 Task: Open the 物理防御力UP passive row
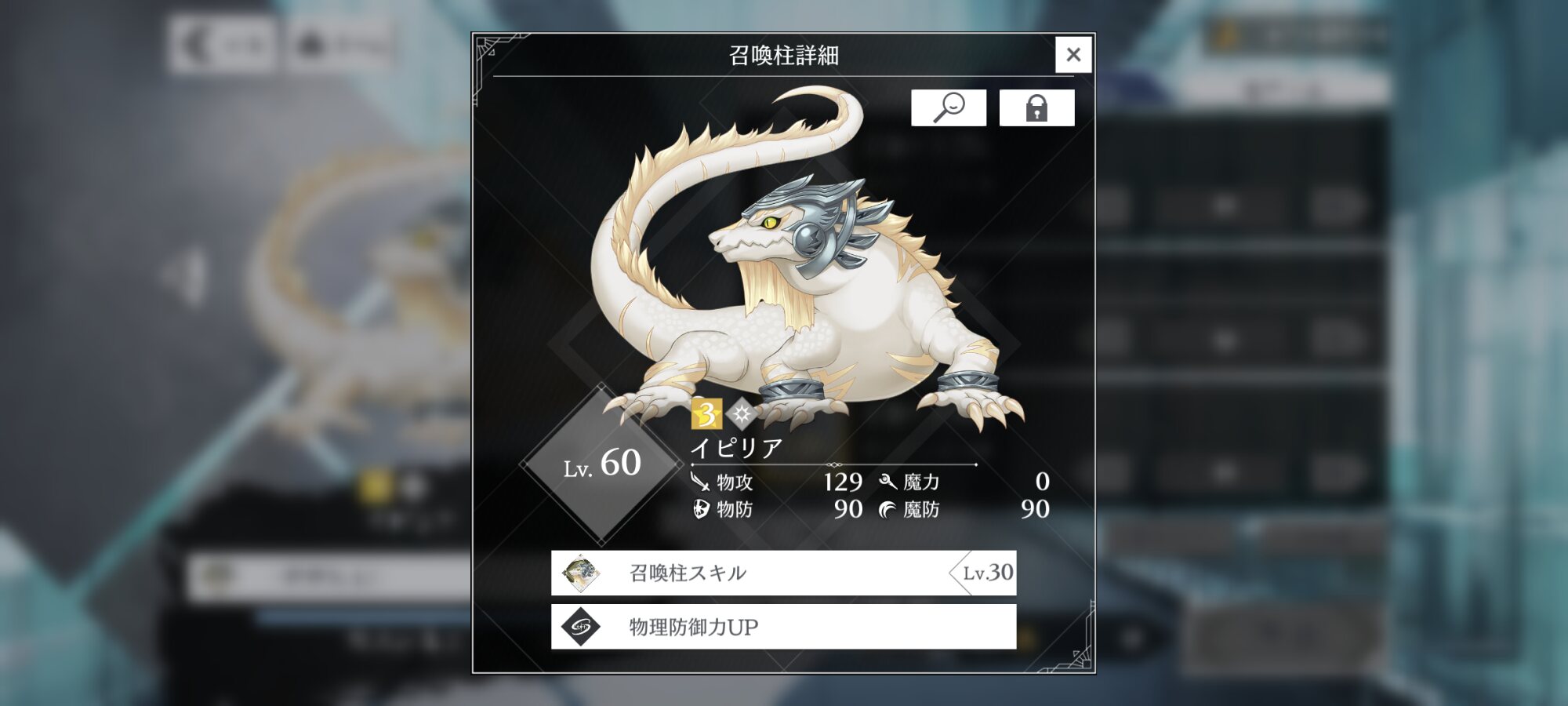784,627
